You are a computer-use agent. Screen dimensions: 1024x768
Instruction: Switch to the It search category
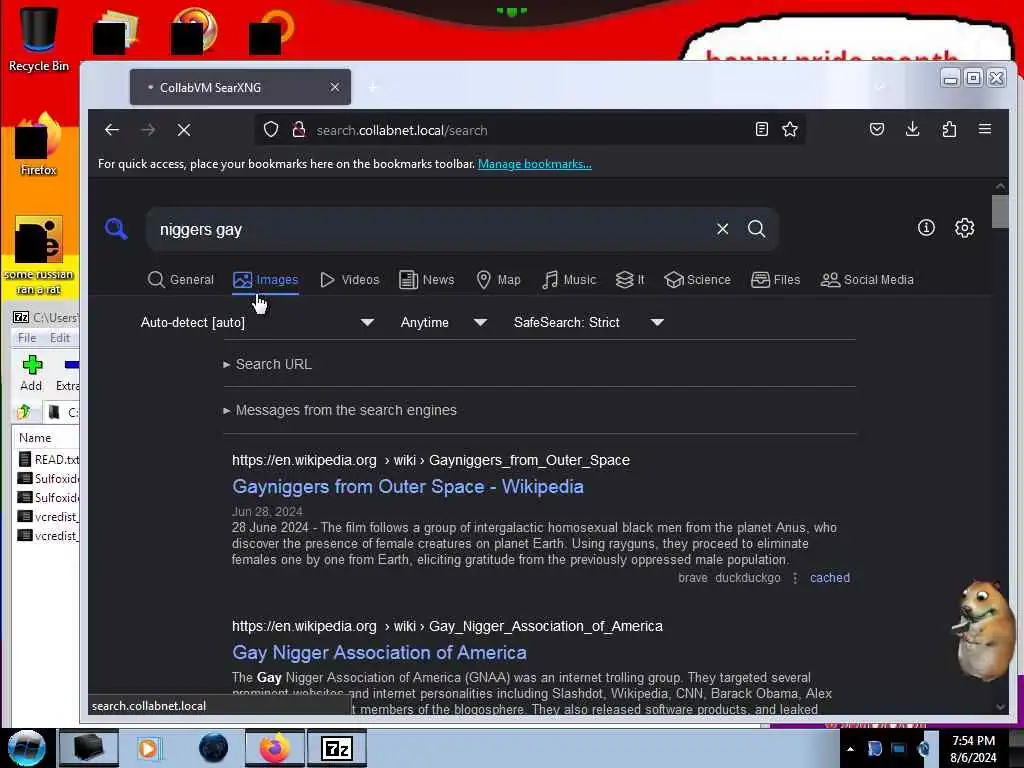(630, 280)
